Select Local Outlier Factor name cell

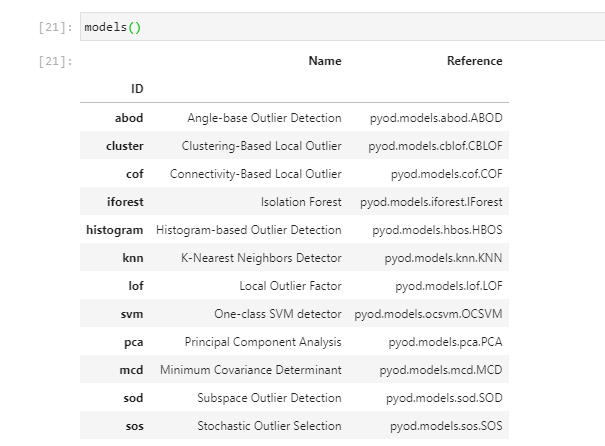pyautogui.click(x=277, y=286)
